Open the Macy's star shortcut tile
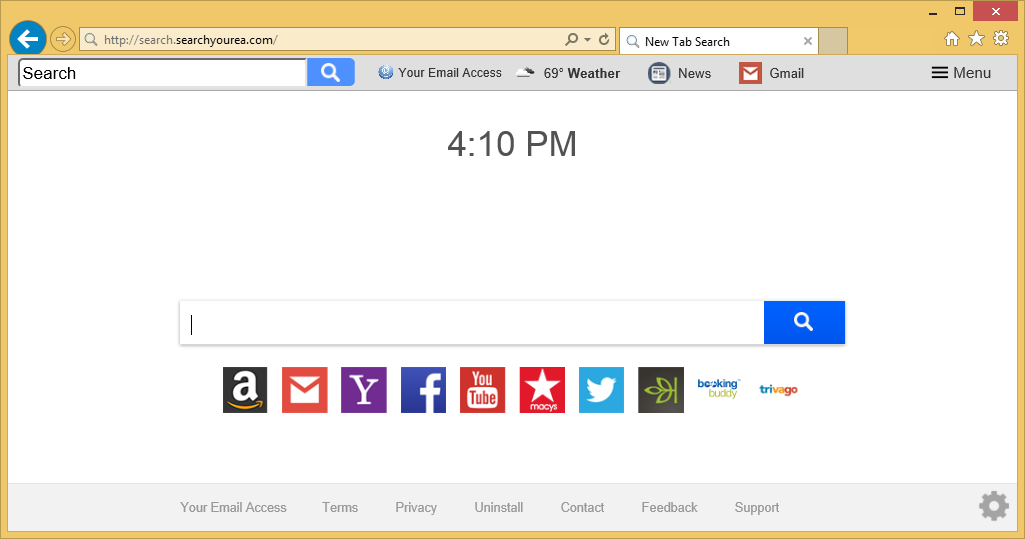Viewport: 1025px width, 539px height. click(542, 390)
